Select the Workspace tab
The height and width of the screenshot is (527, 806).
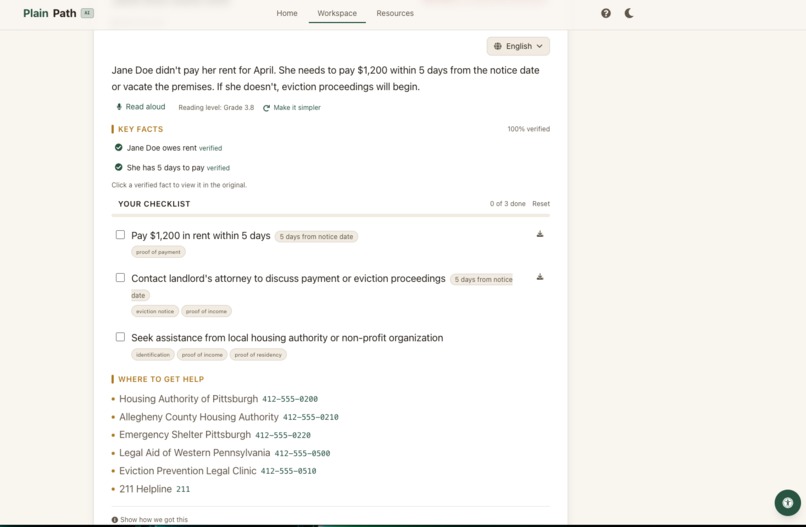[x=337, y=13]
